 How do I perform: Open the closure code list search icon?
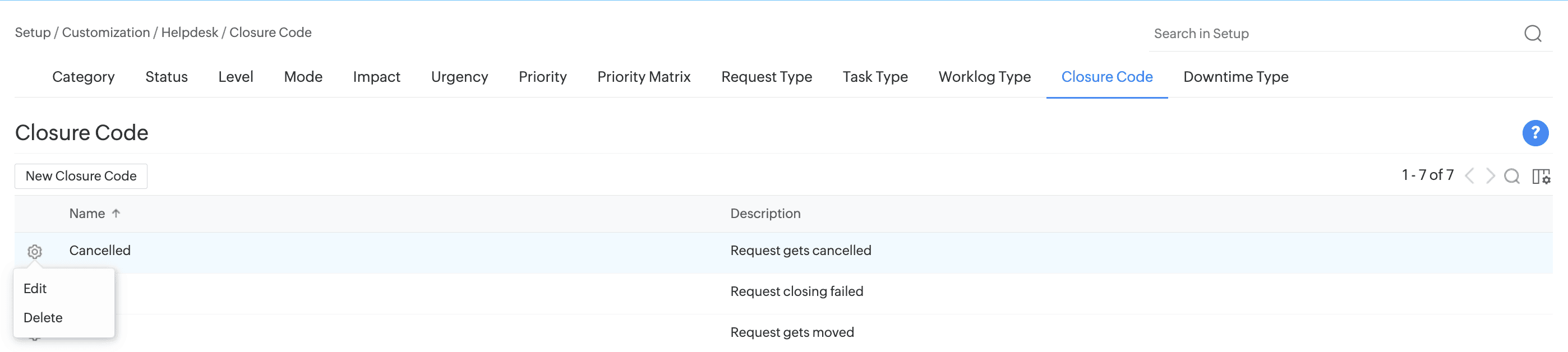[1511, 177]
